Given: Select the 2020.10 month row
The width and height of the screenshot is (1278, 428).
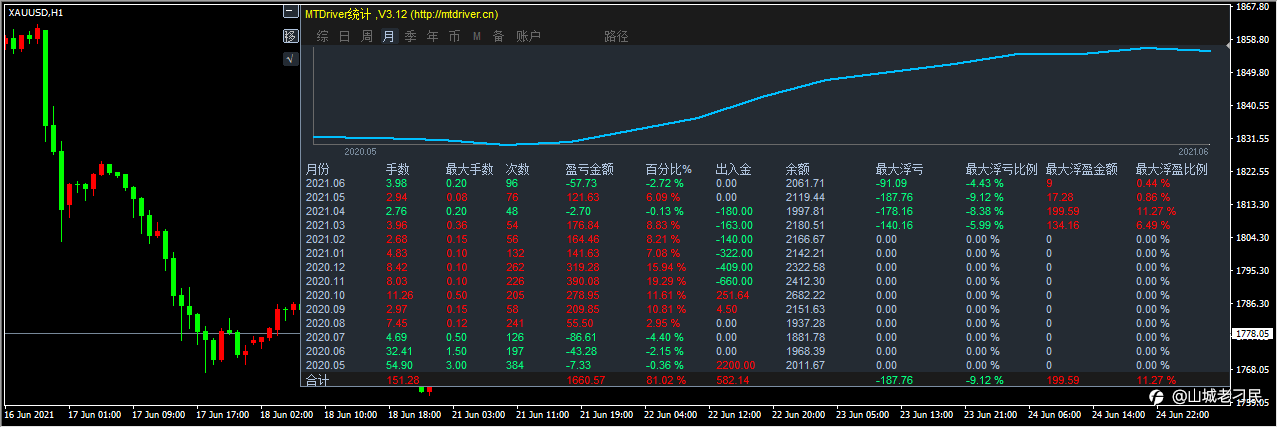Looking at the screenshot, I should (760, 295).
